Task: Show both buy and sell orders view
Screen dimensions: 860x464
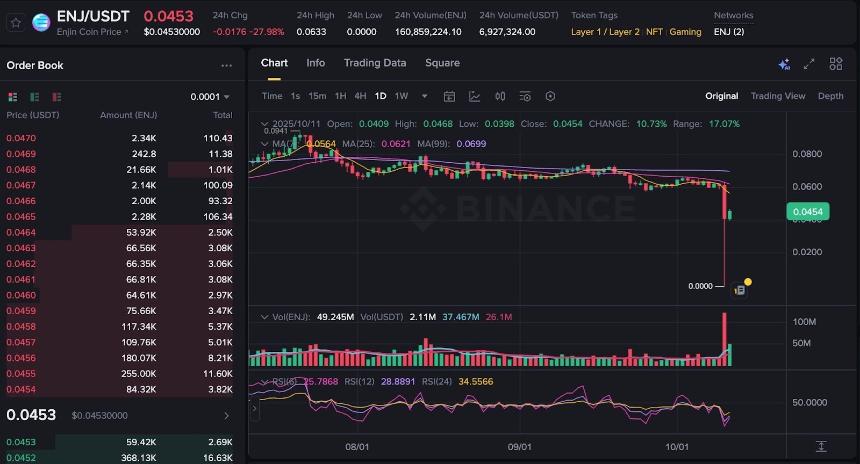Action: pos(13,97)
